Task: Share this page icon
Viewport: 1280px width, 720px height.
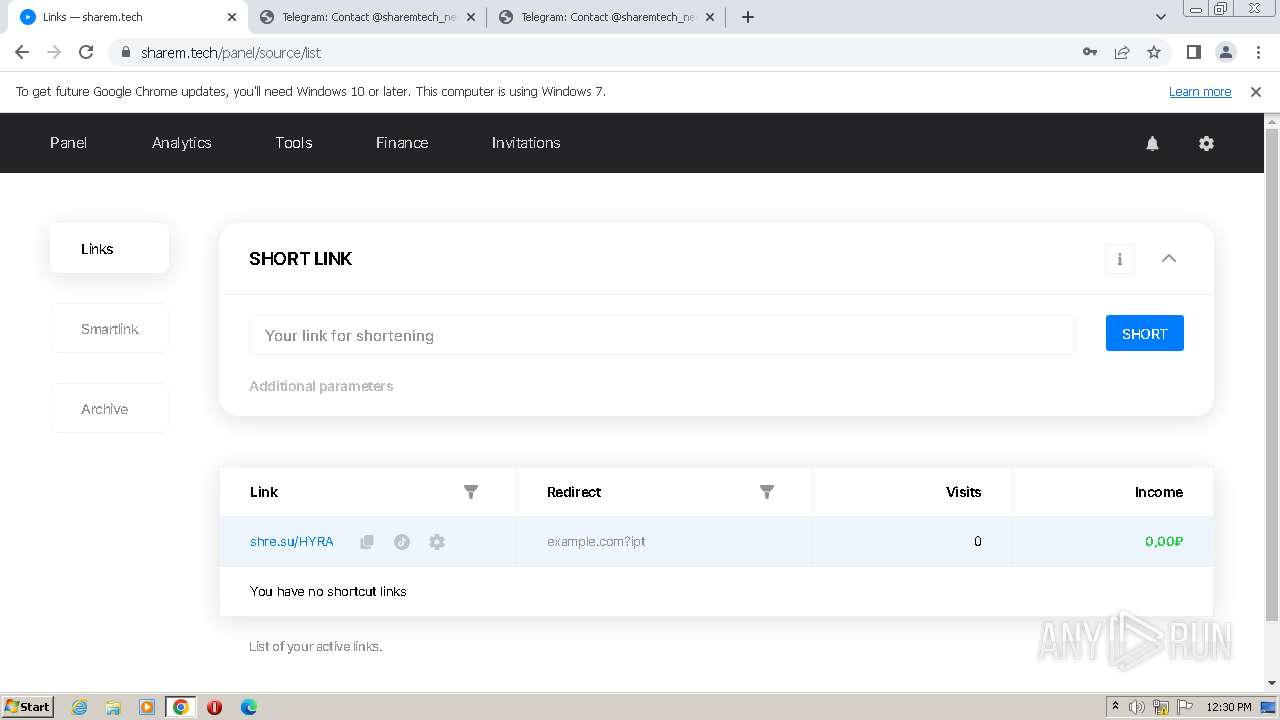Action: click(1122, 52)
